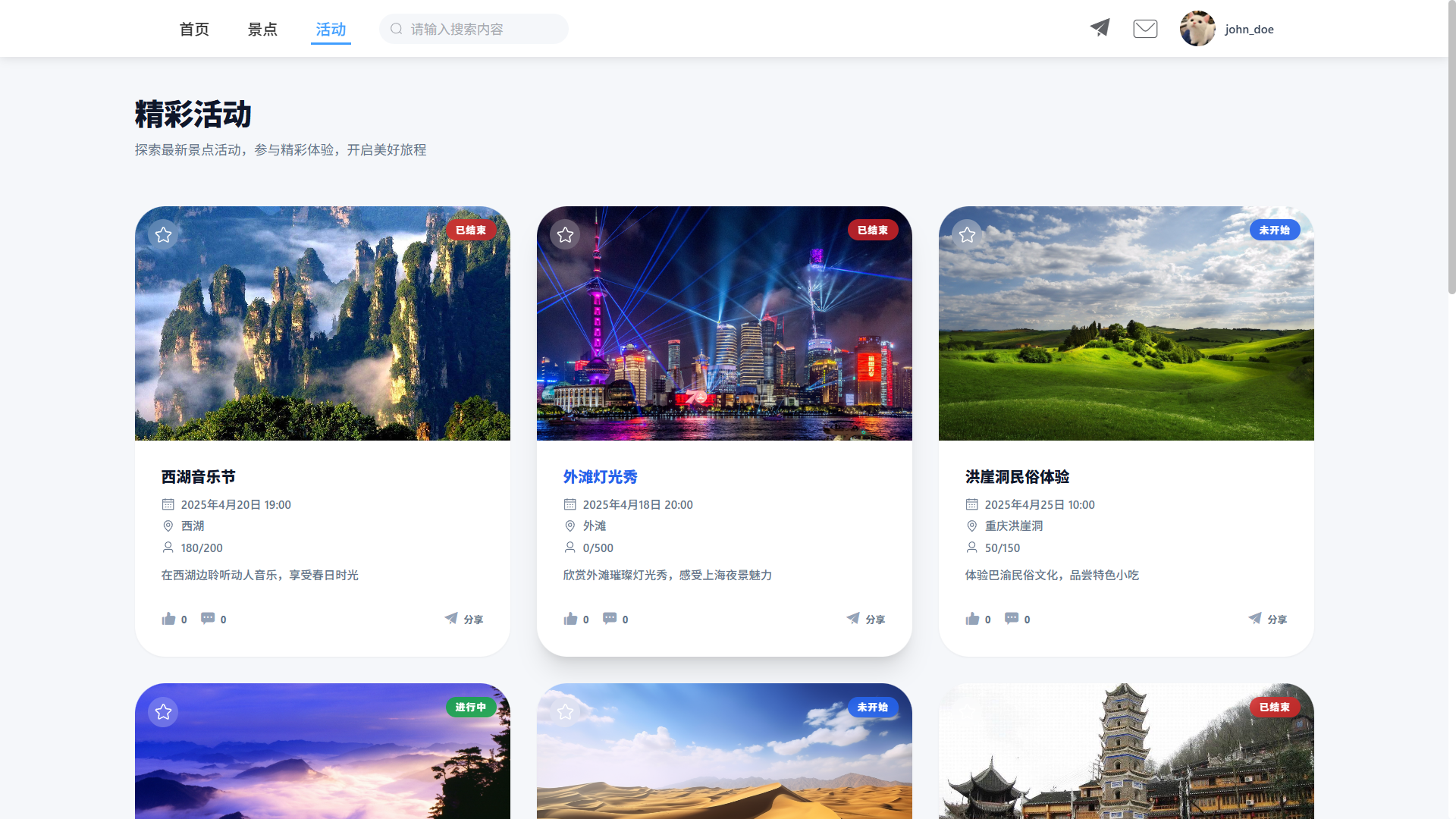This screenshot has height=819, width=1456.
Task: Open the mail envelope icon
Action: click(1145, 29)
